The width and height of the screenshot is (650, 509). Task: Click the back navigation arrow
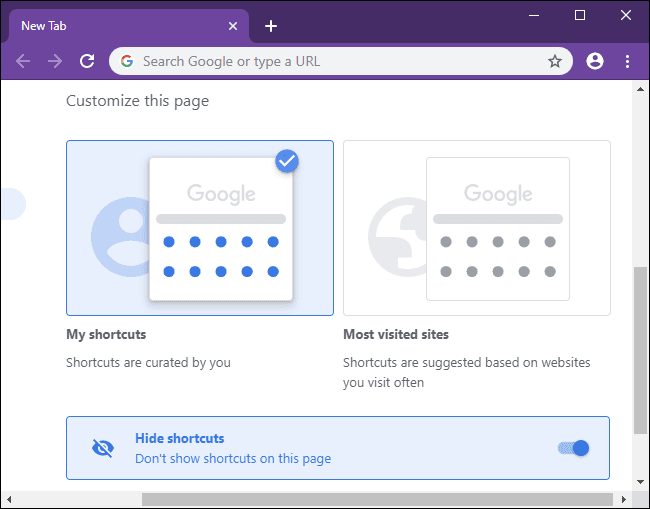tap(23, 61)
